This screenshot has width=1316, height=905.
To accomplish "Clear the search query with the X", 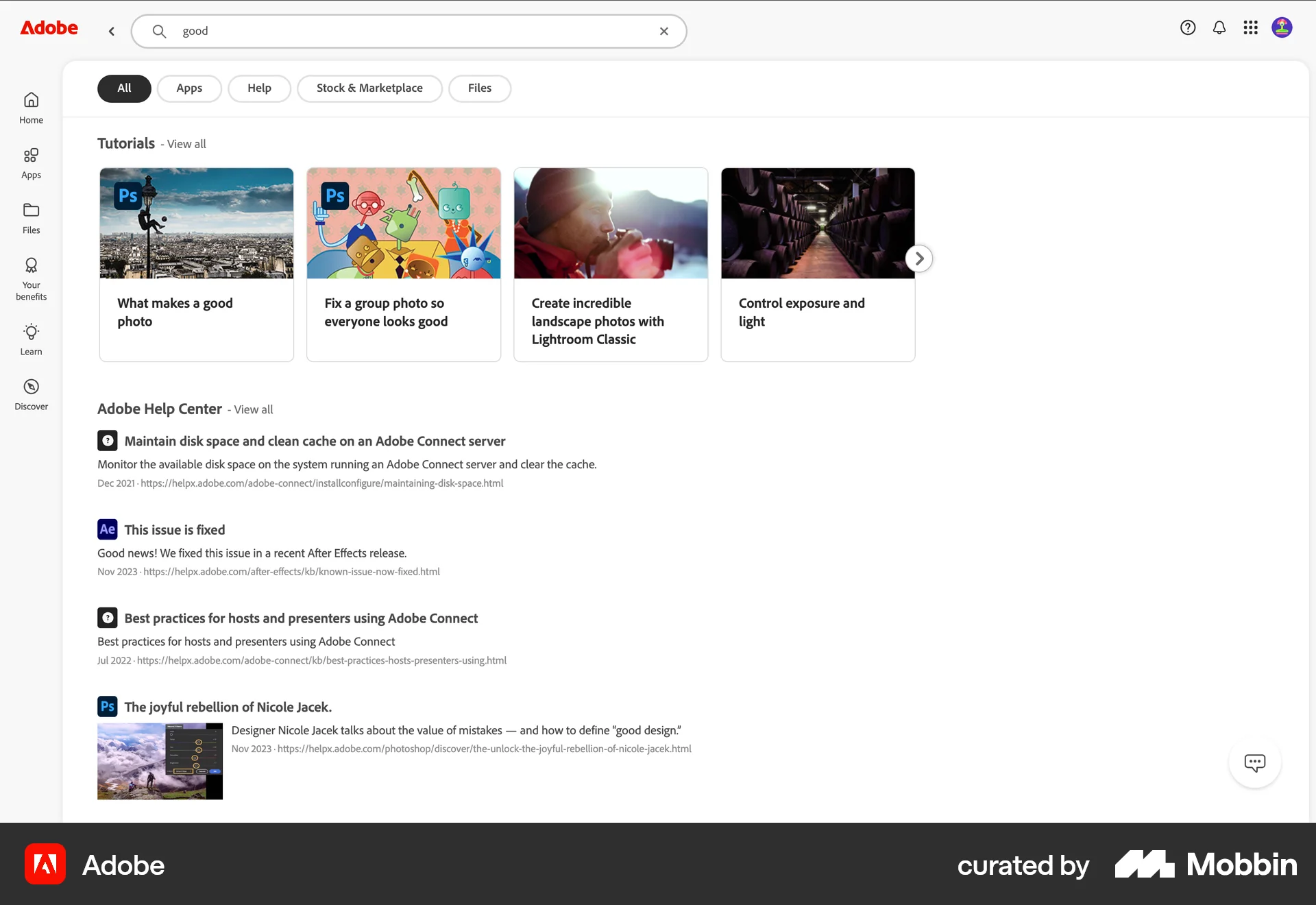I will (x=663, y=31).
